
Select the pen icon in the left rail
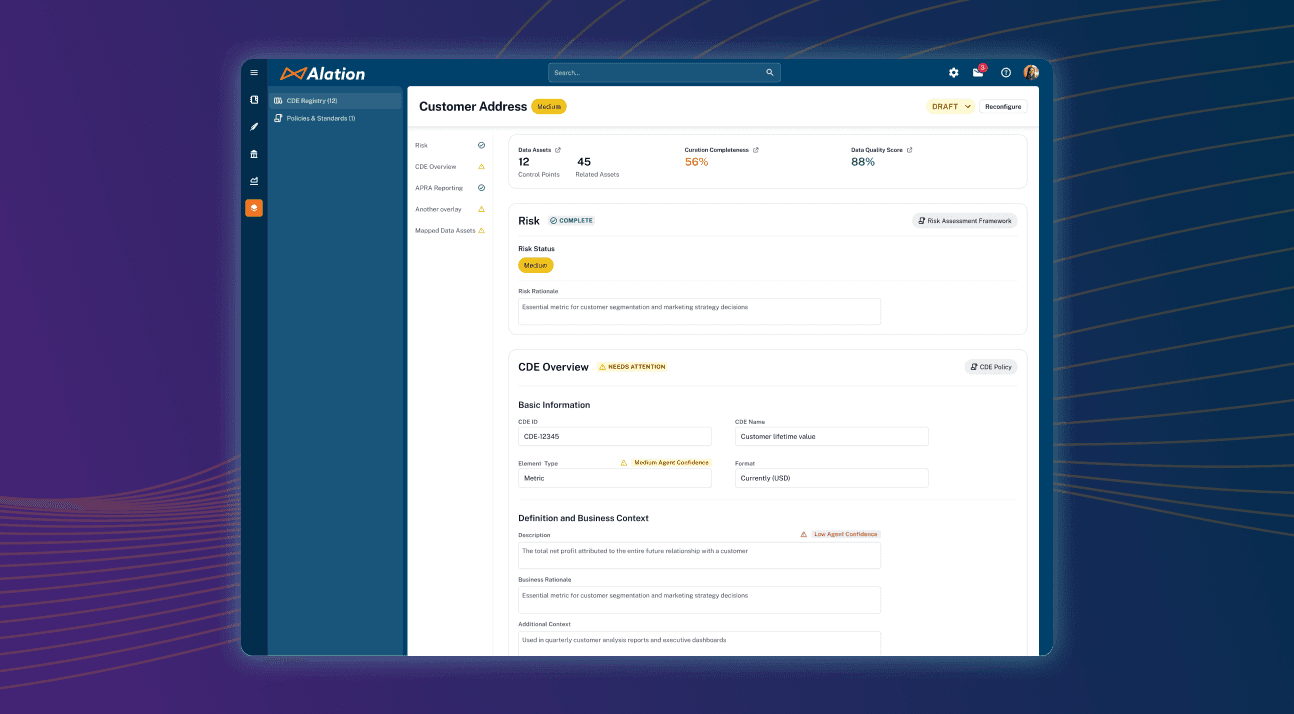(x=254, y=127)
